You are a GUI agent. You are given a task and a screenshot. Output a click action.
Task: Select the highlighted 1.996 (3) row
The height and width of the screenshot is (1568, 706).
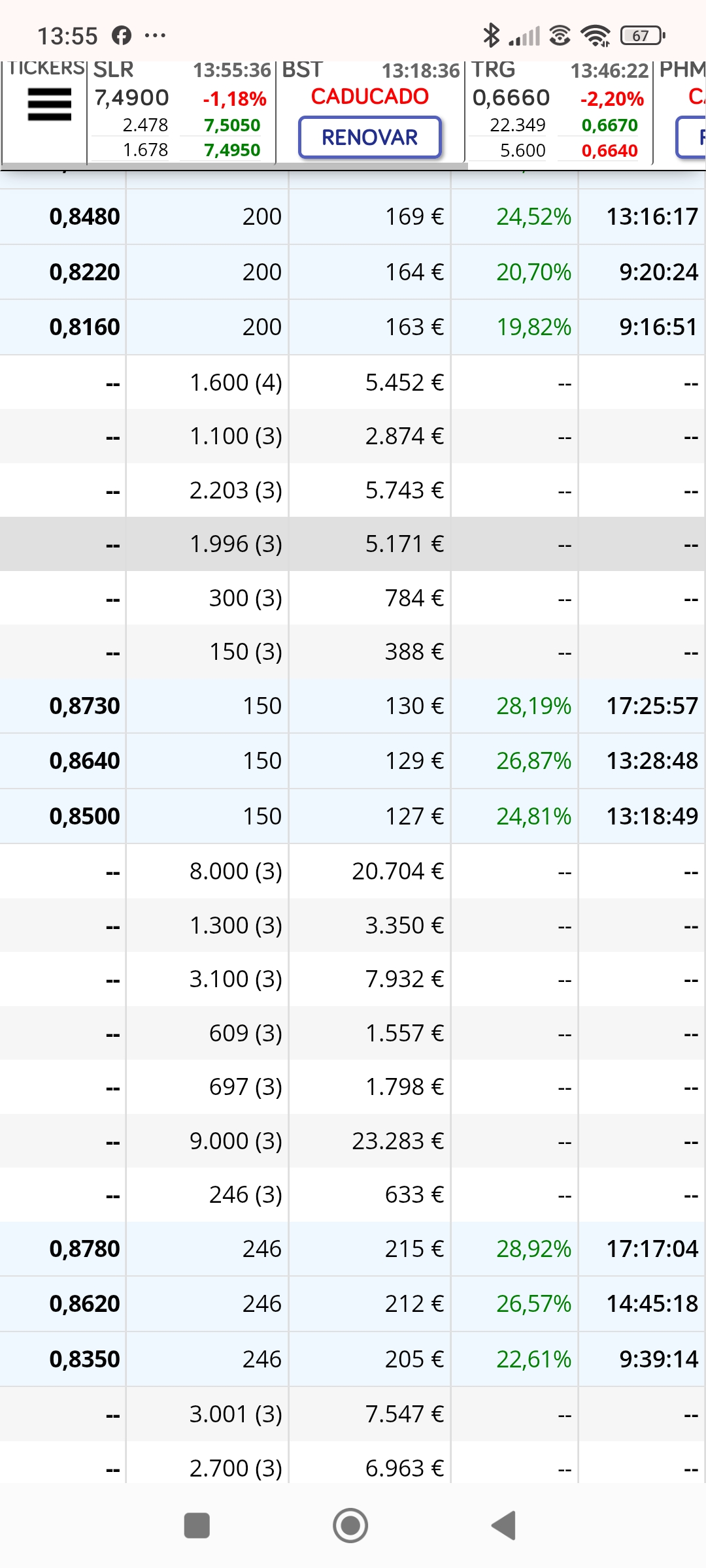point(353,544)
